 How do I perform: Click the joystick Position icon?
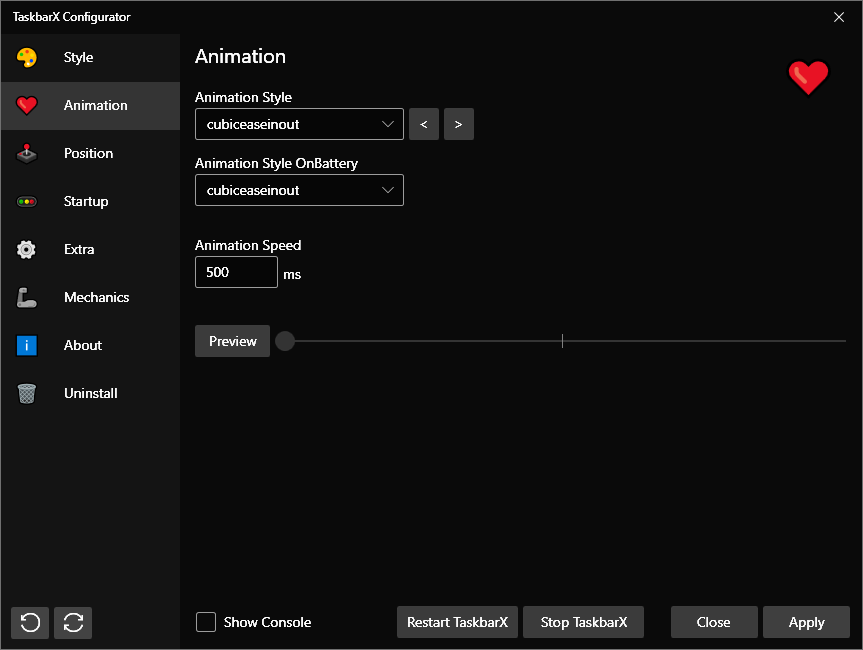click(27, 154)
